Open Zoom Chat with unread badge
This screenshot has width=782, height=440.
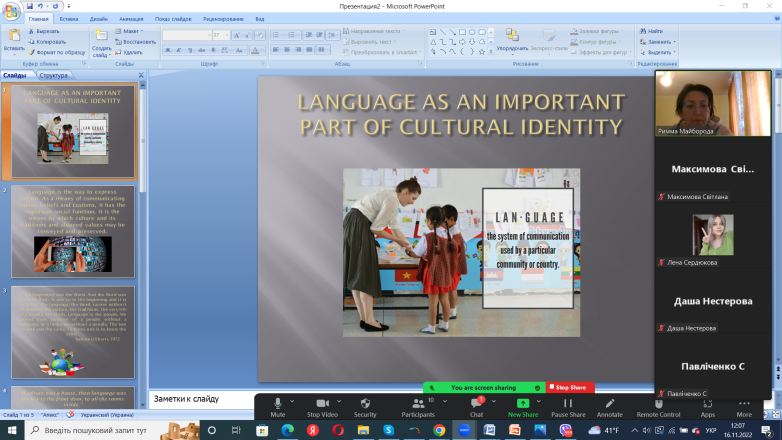(x=476, y=408)
